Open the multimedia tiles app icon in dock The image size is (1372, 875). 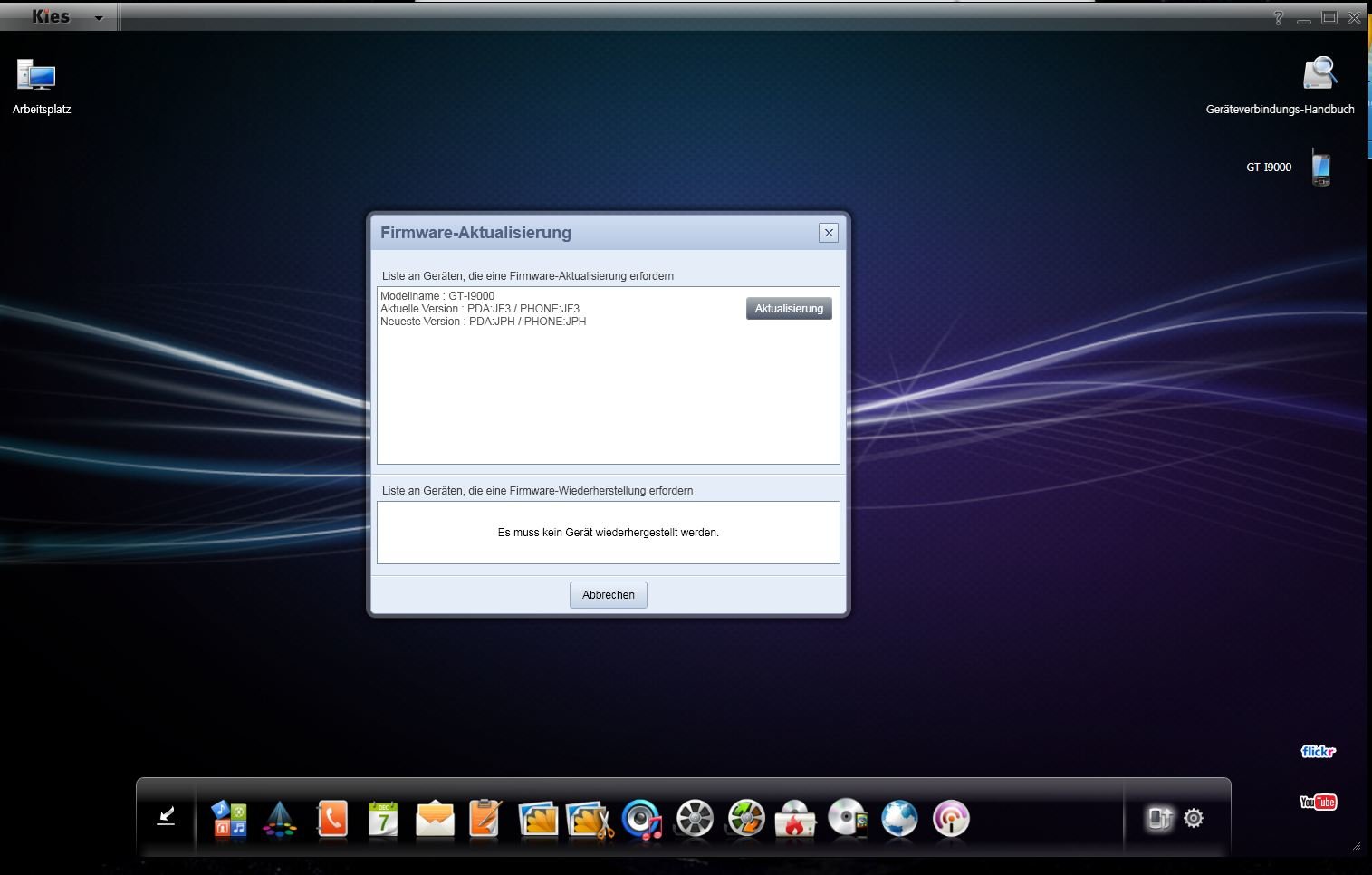click(x=229, y=819)
